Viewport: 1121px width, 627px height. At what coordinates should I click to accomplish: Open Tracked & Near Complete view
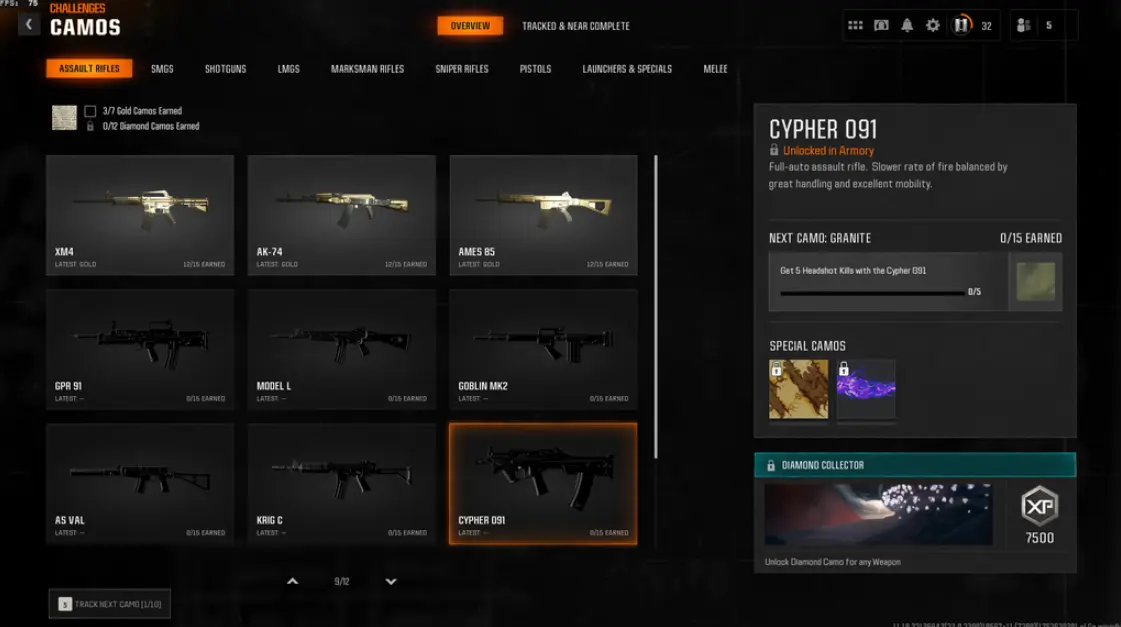click(x=576, y=26)
